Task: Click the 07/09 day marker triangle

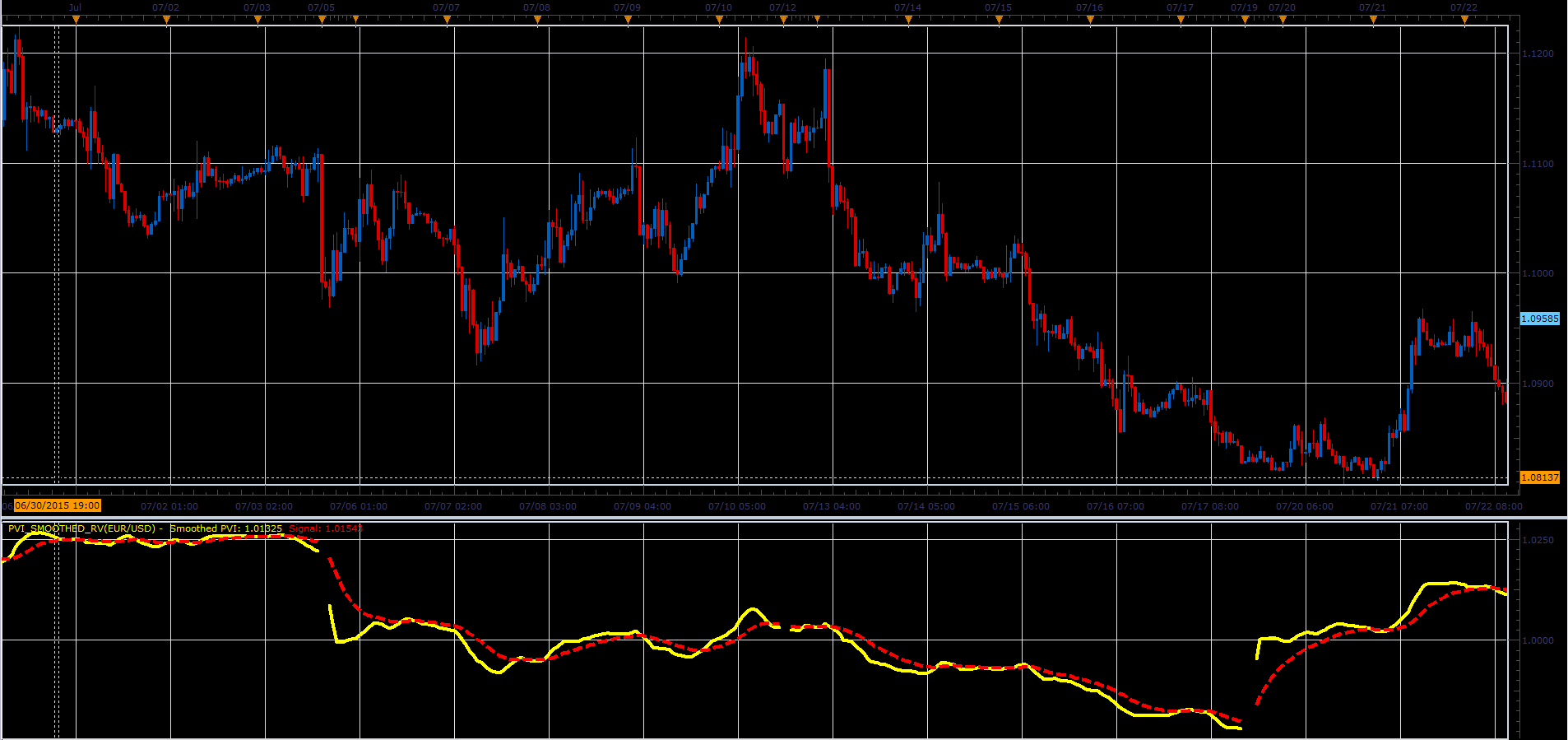Action: pos(628,21)
